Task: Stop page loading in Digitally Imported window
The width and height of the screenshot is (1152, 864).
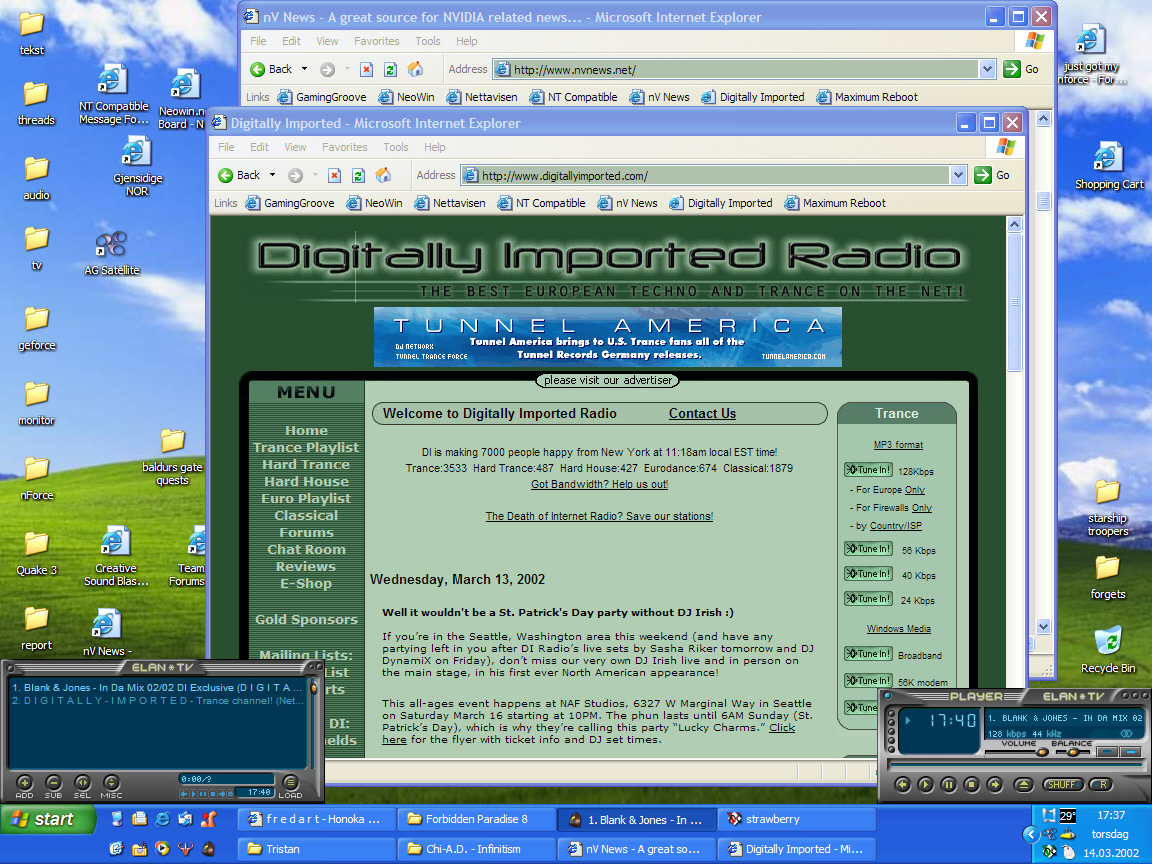Action: coord(334,175)
